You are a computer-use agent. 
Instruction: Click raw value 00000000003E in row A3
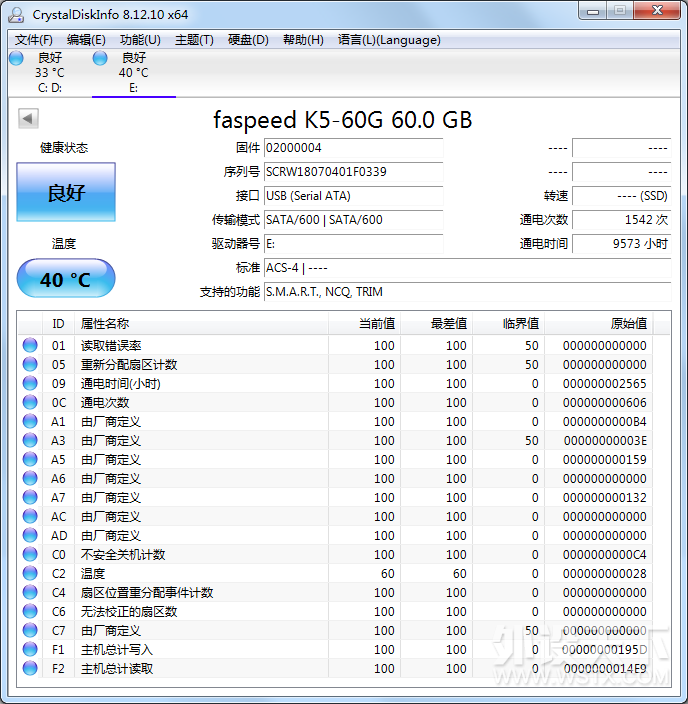(x=604, y=440)
